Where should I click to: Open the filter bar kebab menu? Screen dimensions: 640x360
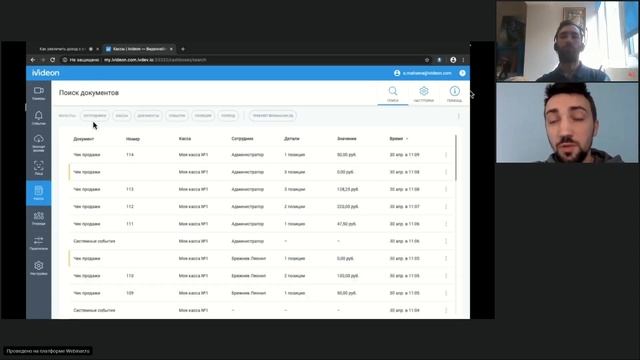click(458, 116)
